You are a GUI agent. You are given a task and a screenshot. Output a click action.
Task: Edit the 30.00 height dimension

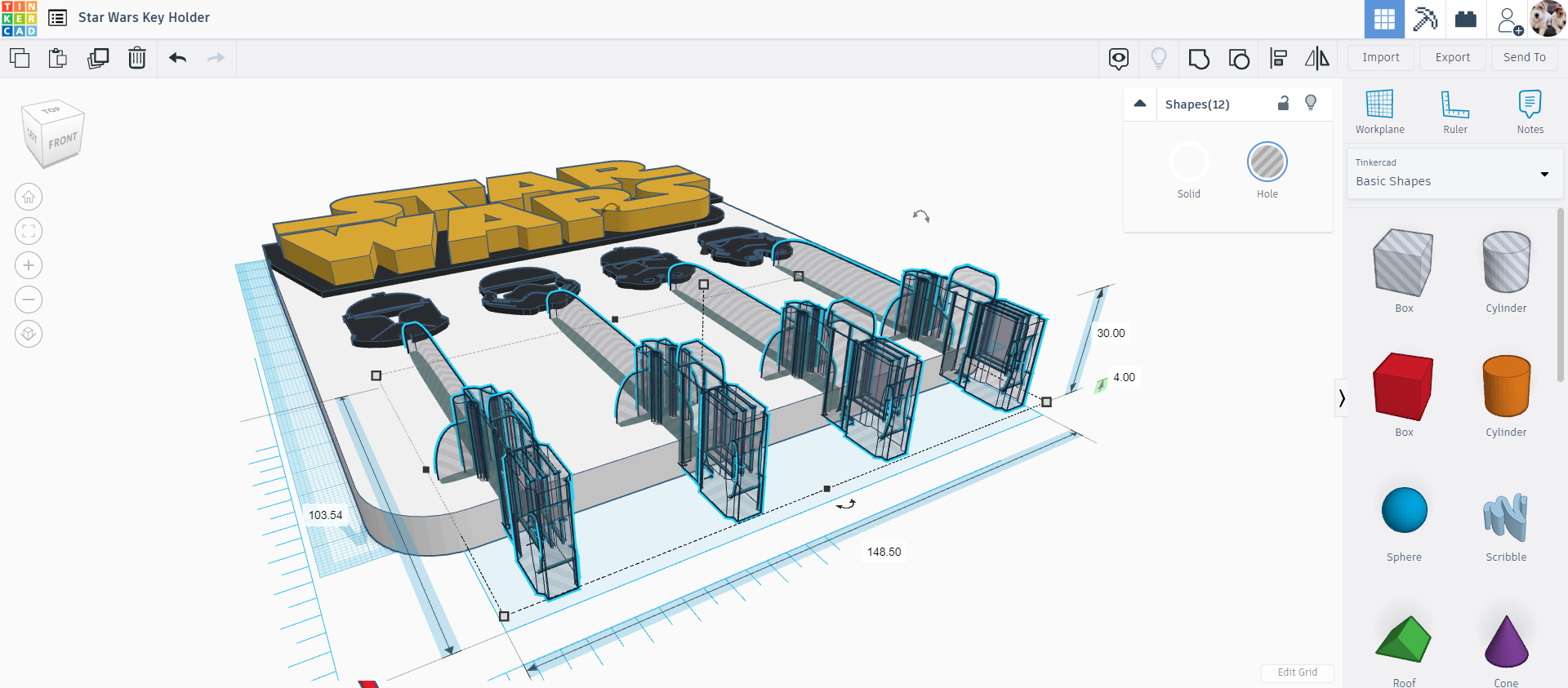1111,333
